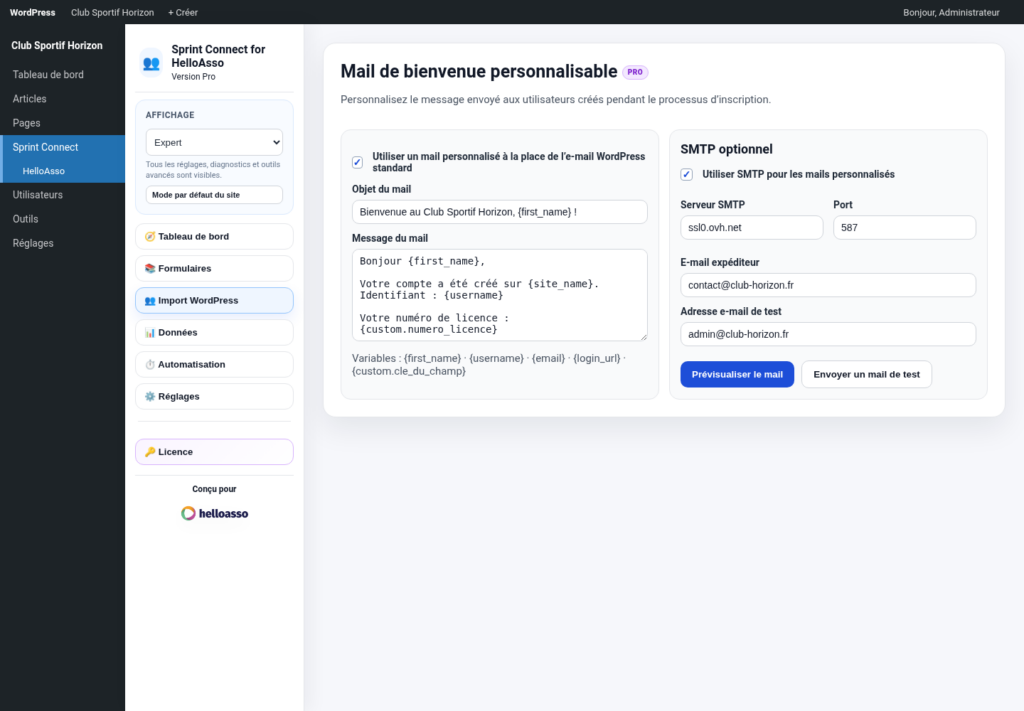The width and height of the screenshot is (1024, 711).
Task: Click the 'Tous les réglages, diagnostics' help text
Action: [x=213, y=170]
